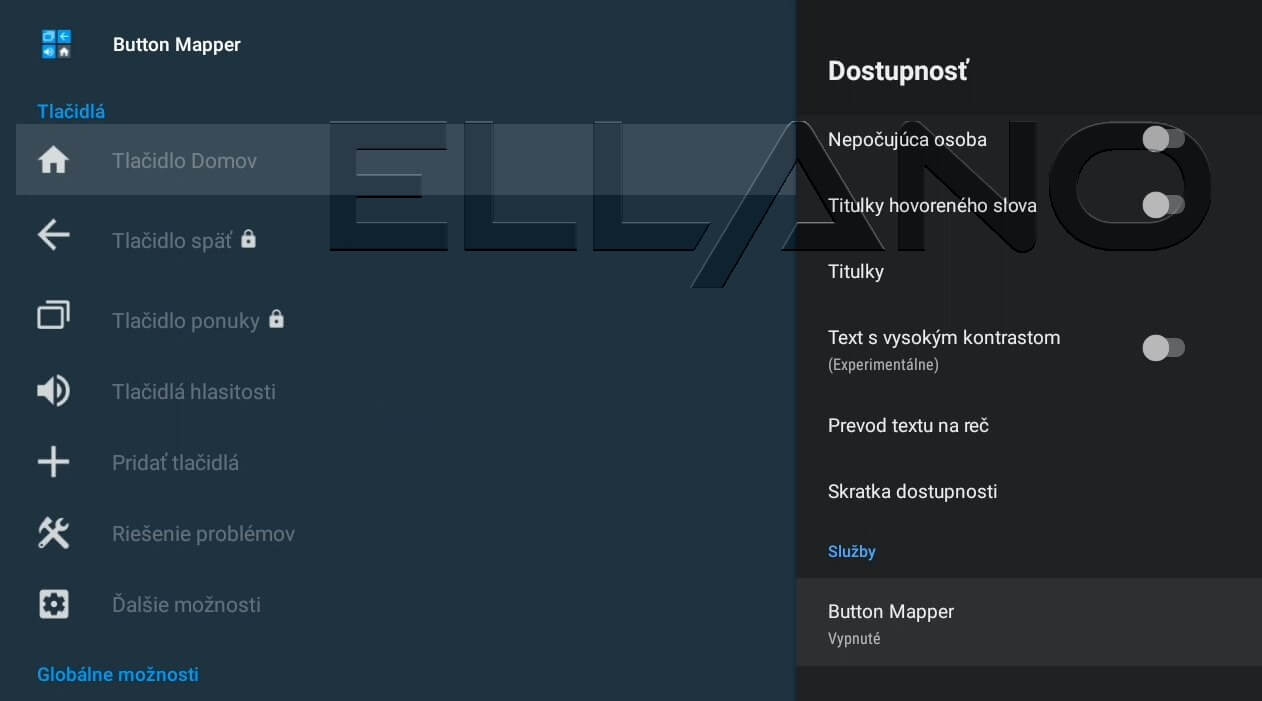This screenshot has width=1262, height=701.
Task: Open Tlačidlá hlasitosti entry
Action: [x=194, y=391]
